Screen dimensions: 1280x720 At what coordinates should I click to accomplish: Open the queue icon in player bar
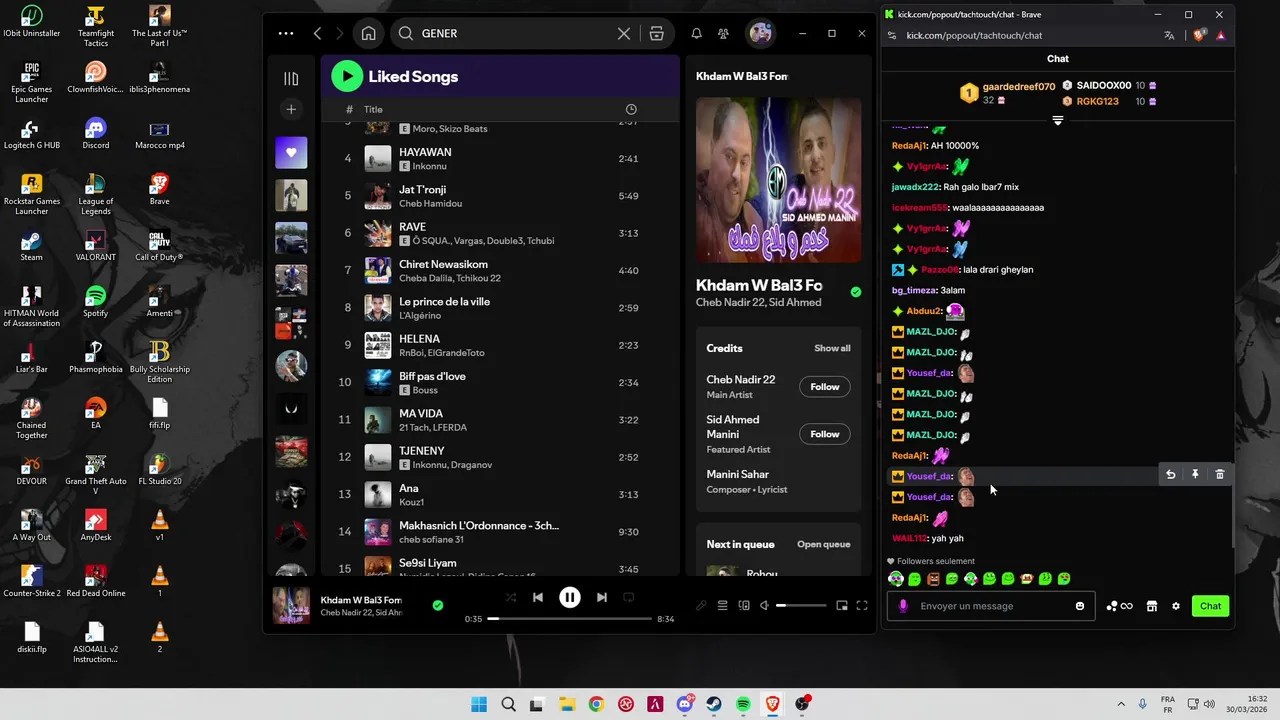[722, 605]
